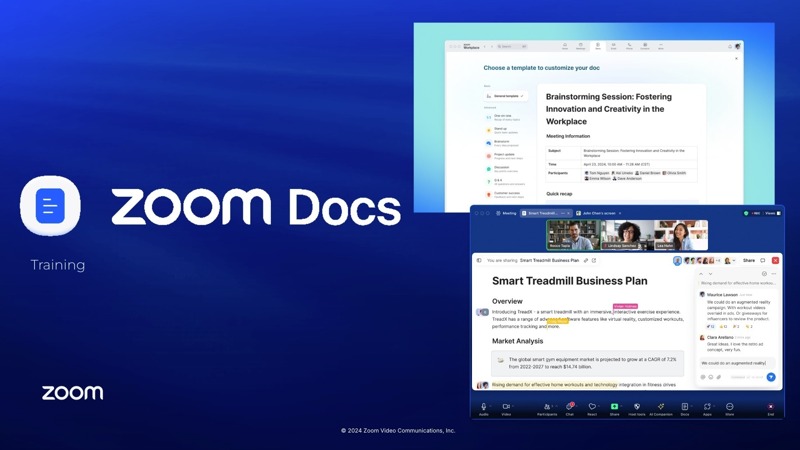Choose Stand up template
The width and height of the screenshot is (800, 450).
coord(502,130)
